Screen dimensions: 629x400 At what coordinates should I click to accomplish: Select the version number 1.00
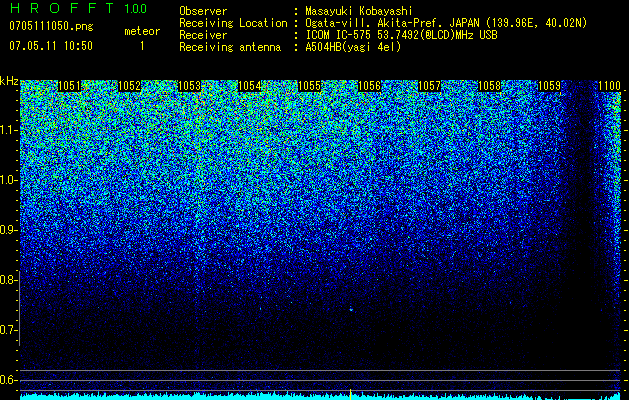(x=136, y=8)
